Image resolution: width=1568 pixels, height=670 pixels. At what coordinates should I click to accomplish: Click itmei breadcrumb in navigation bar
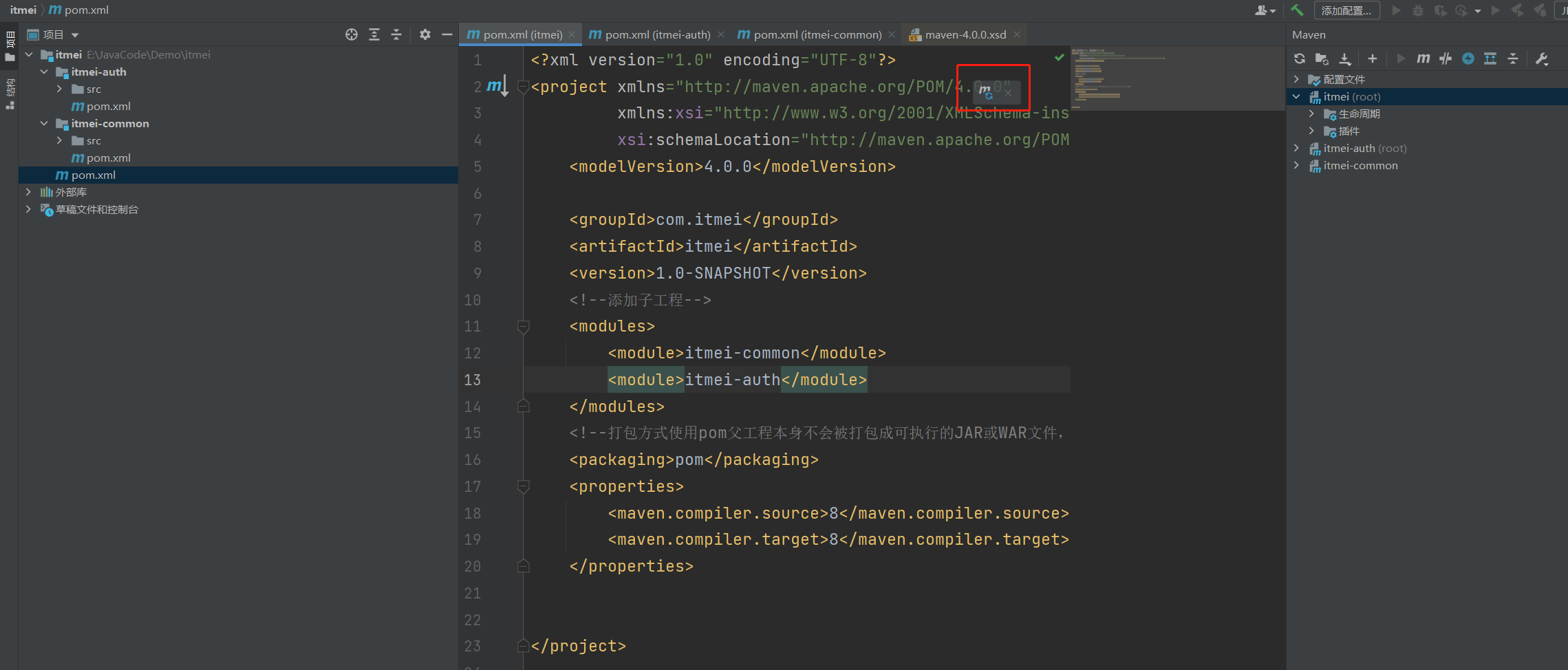pyautogui.click(x=23, y=10)
